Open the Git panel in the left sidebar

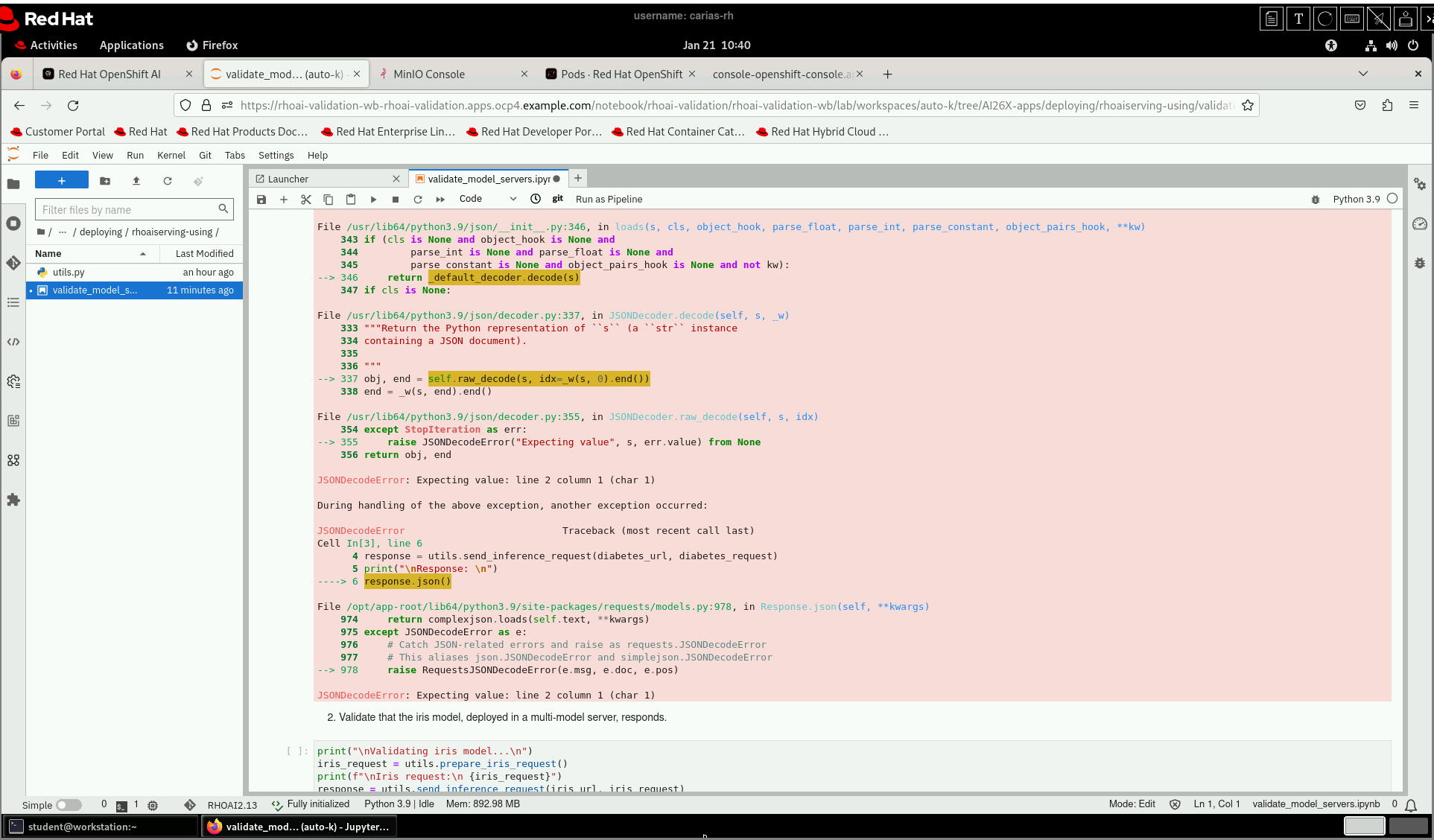[x=13, y=263]
